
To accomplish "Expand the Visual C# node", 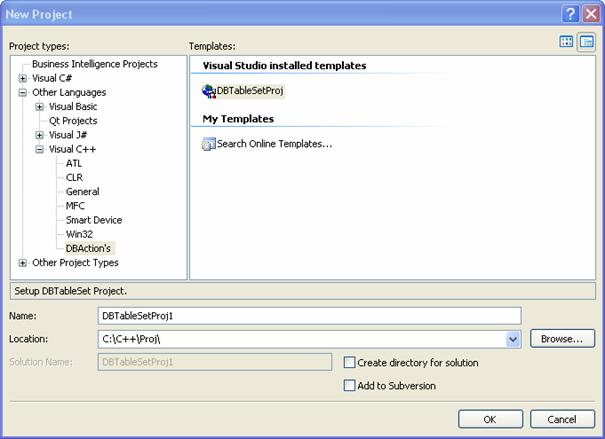I will click(23, 78).
